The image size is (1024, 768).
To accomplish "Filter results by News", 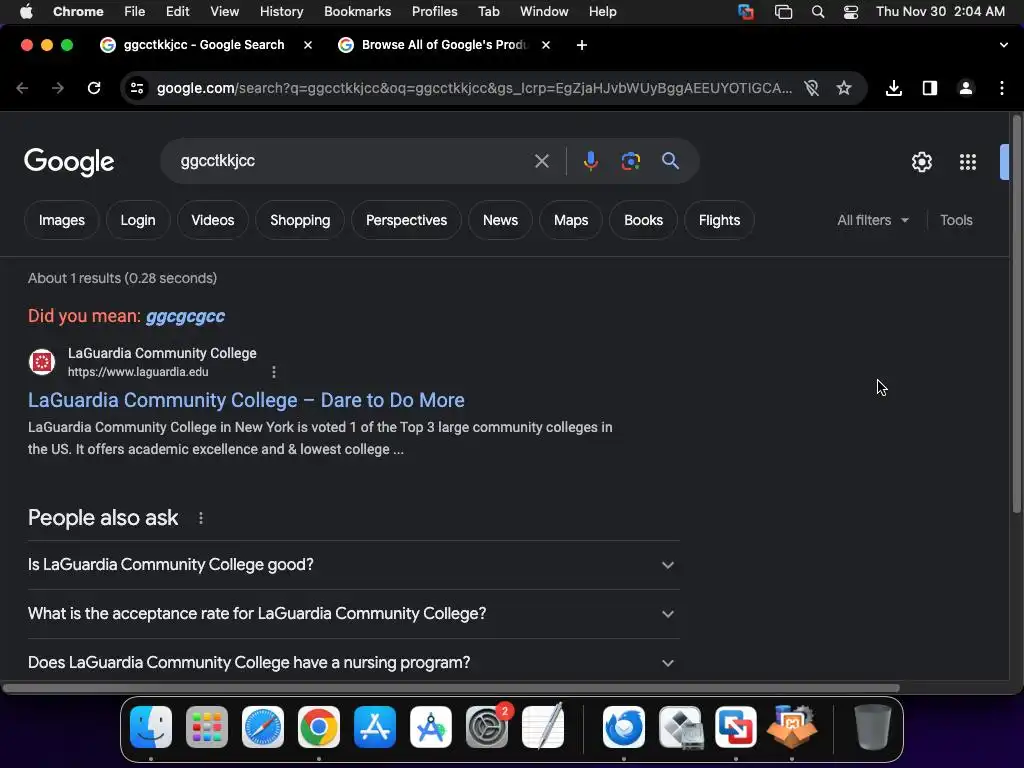I will click(x=500, y=220).
